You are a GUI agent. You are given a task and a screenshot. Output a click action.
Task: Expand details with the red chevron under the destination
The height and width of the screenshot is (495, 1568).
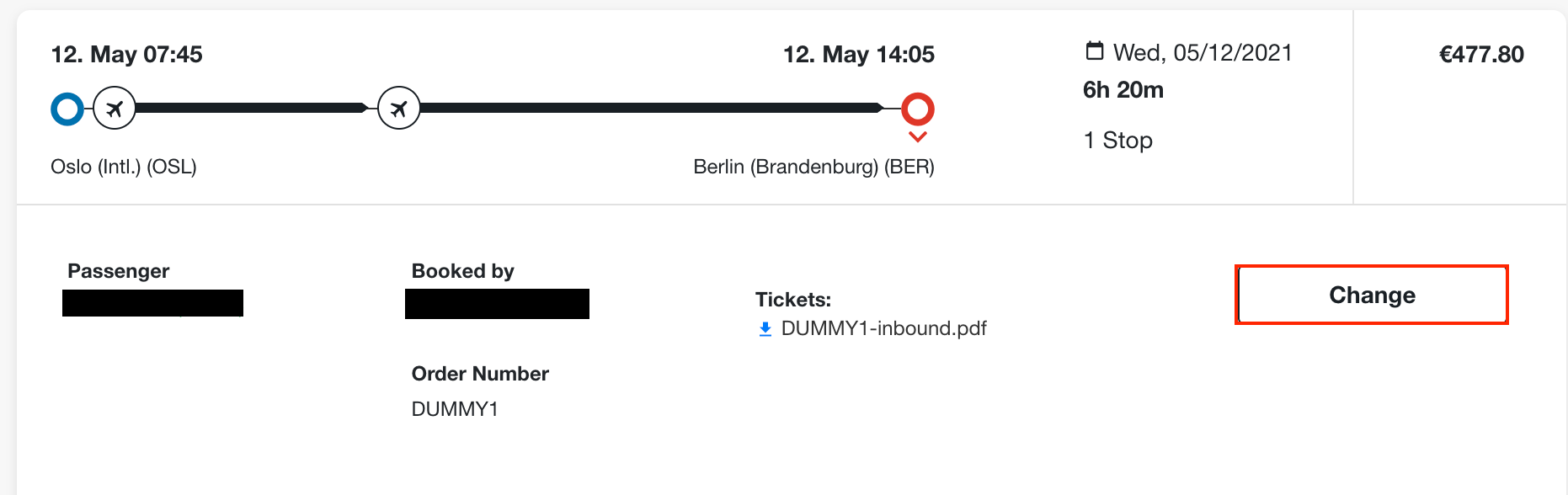[918, 137]
